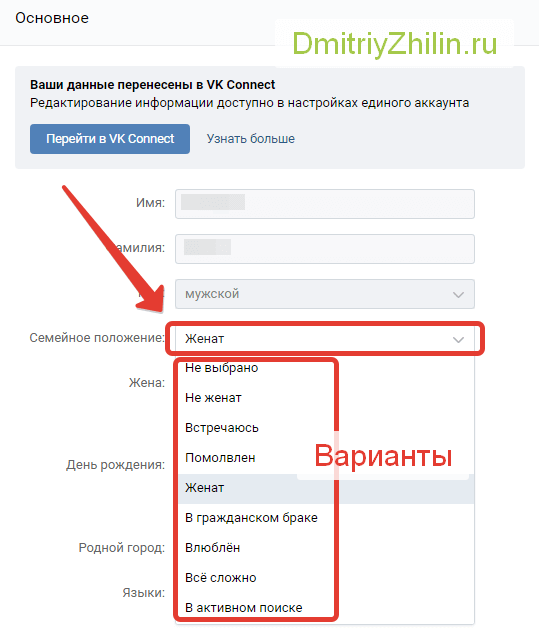Click into the Фамилия input field
539x629 pixels.
[x=325, y=249]
